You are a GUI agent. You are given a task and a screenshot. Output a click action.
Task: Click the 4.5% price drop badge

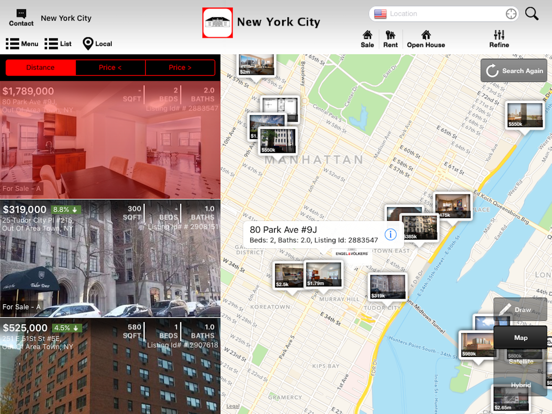pyautogui.click(x=67, y=328)
